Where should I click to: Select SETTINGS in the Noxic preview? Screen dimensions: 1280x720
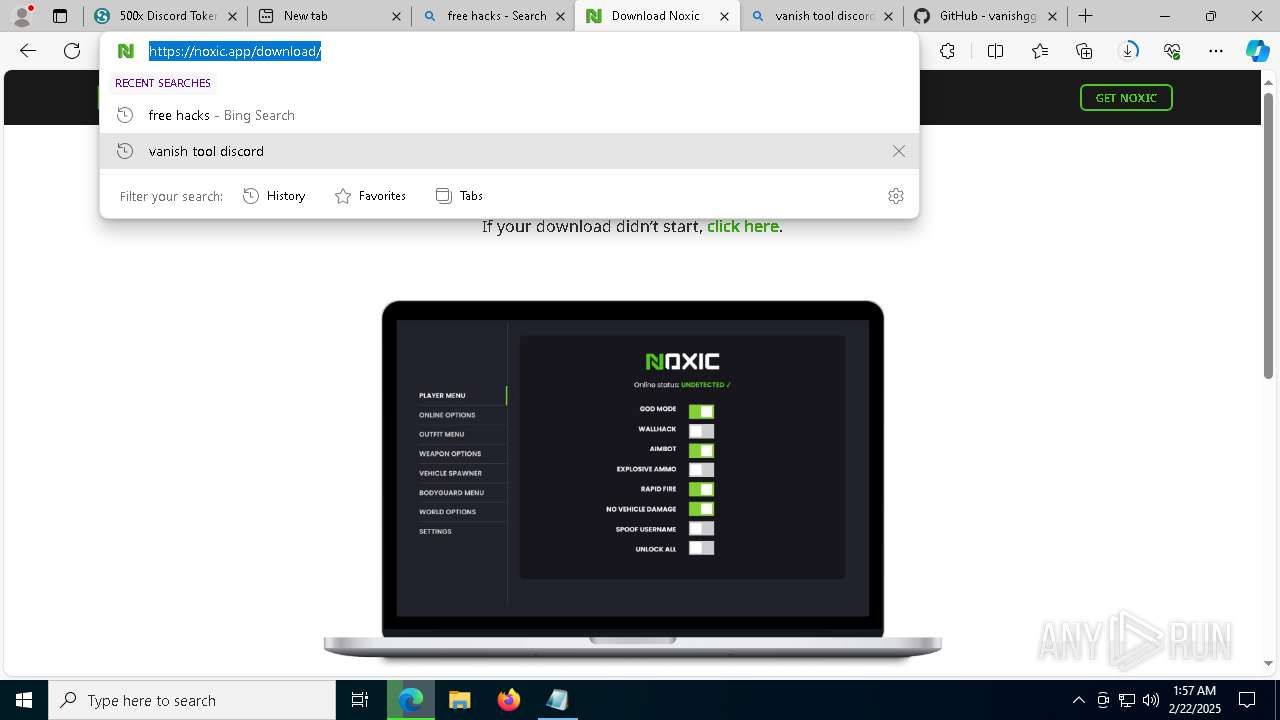point(435,532)
